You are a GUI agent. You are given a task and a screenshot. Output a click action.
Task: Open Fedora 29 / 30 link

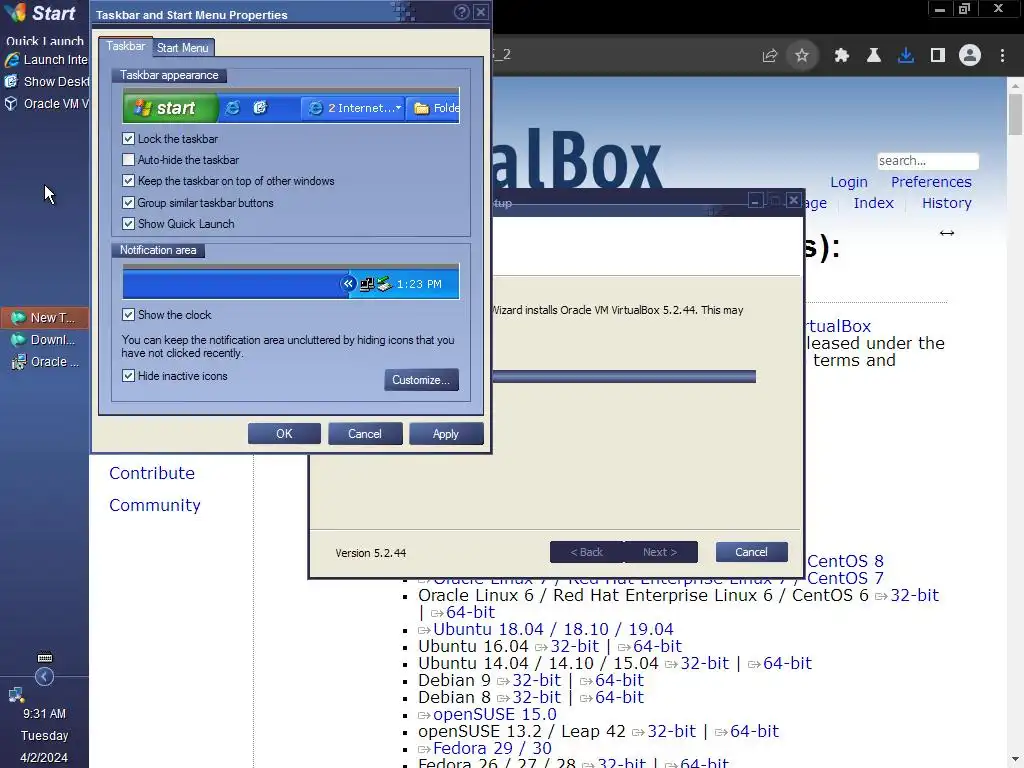pos(492,748)
